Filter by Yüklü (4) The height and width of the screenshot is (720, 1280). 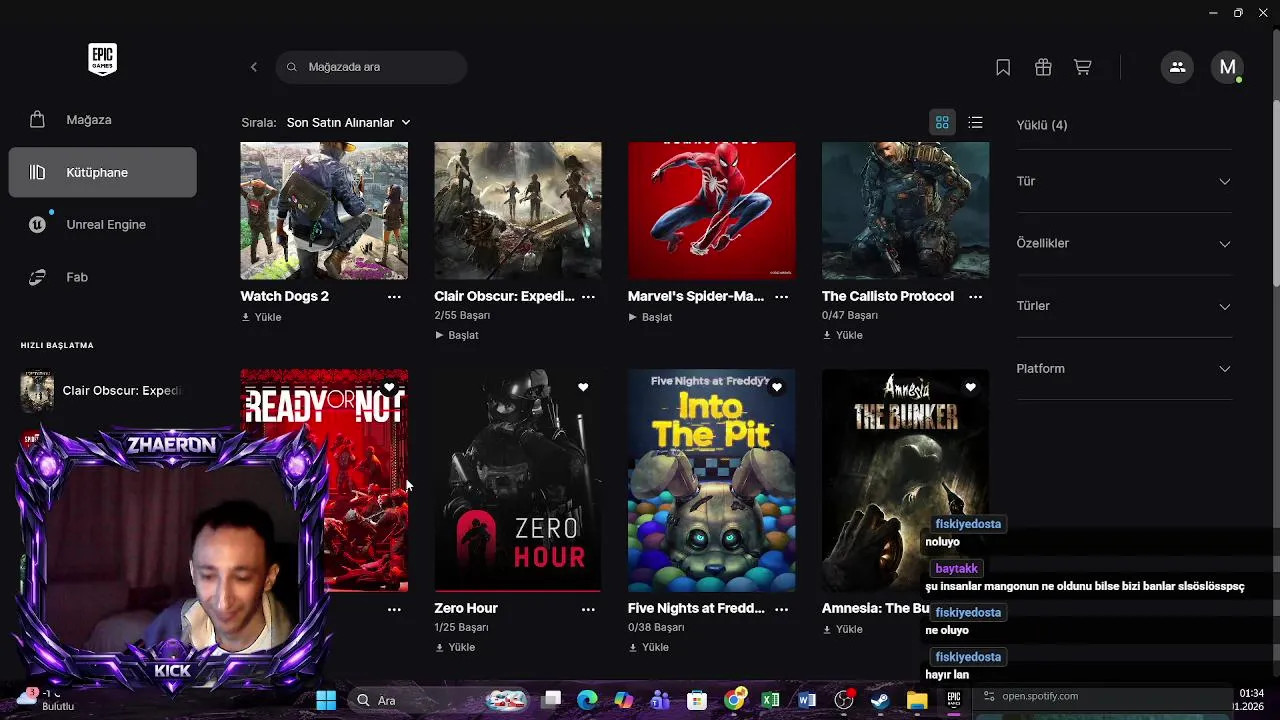tap(1042, 125)
